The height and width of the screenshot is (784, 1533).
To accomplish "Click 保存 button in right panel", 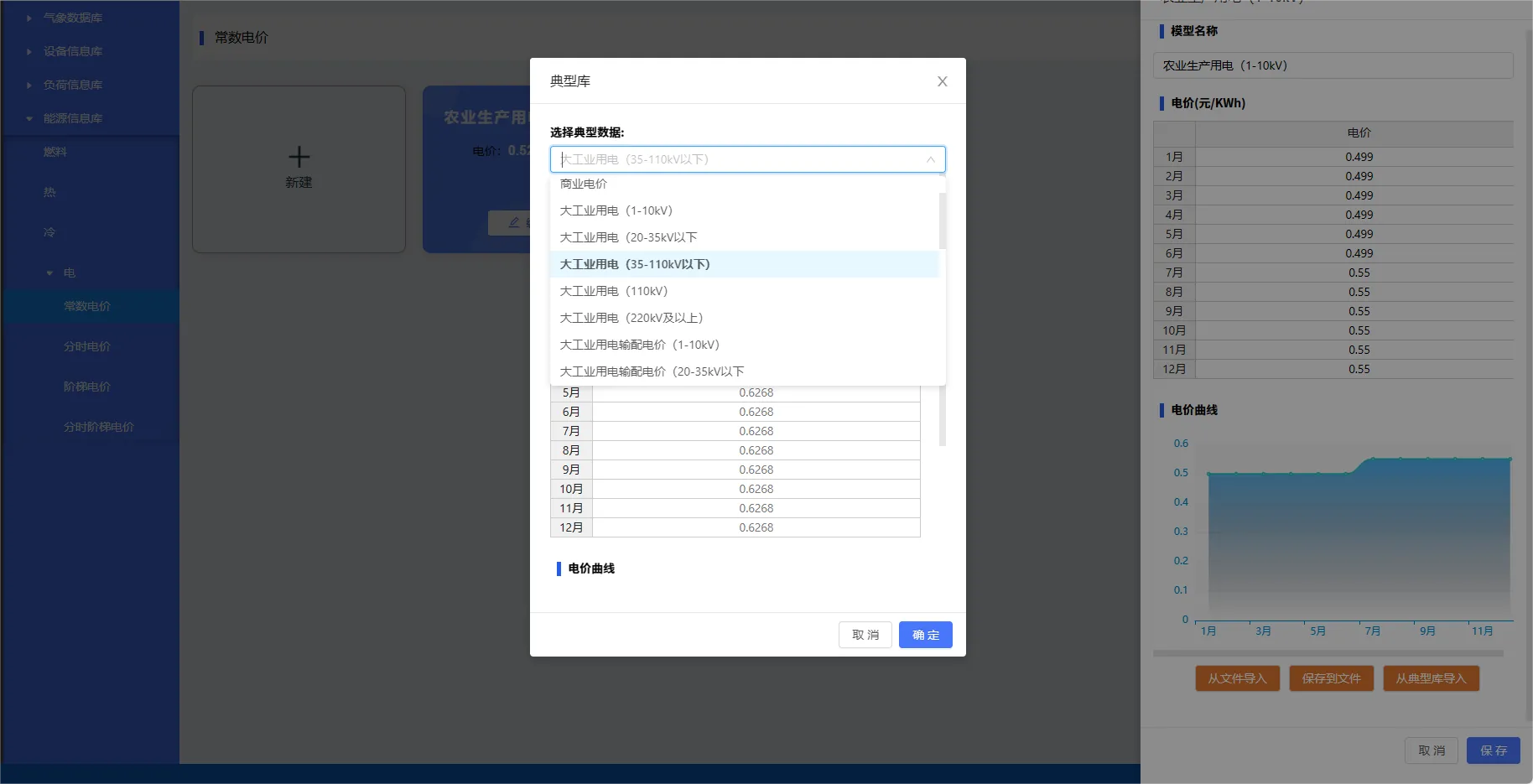I will tap(1494, 750).
